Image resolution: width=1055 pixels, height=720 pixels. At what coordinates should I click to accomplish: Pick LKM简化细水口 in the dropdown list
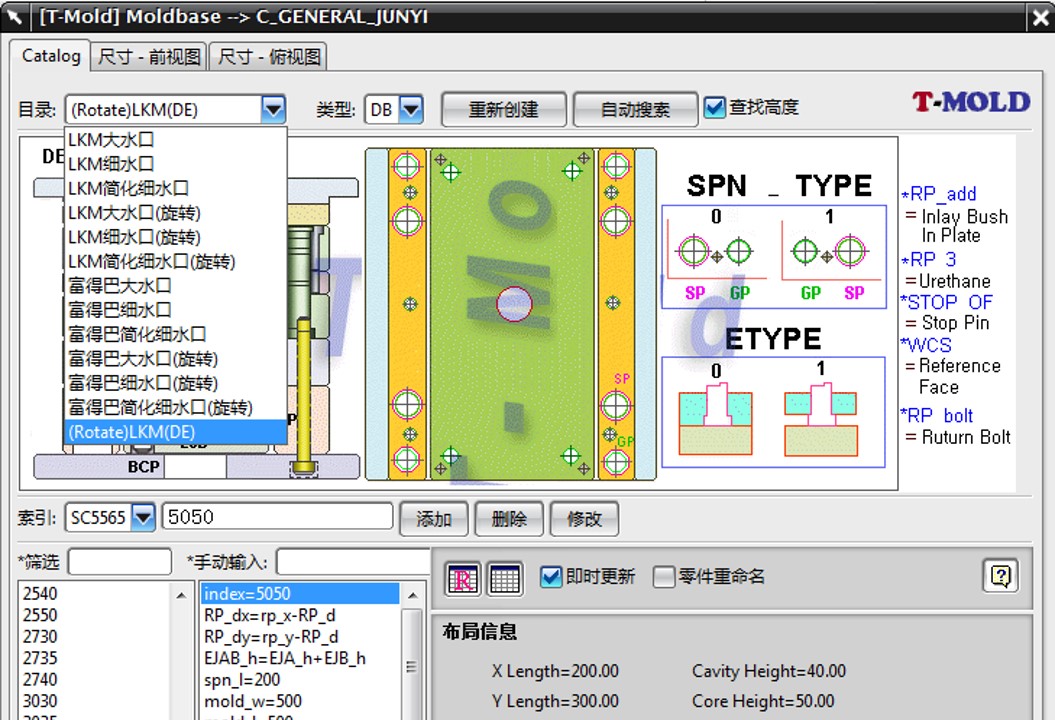176,188
